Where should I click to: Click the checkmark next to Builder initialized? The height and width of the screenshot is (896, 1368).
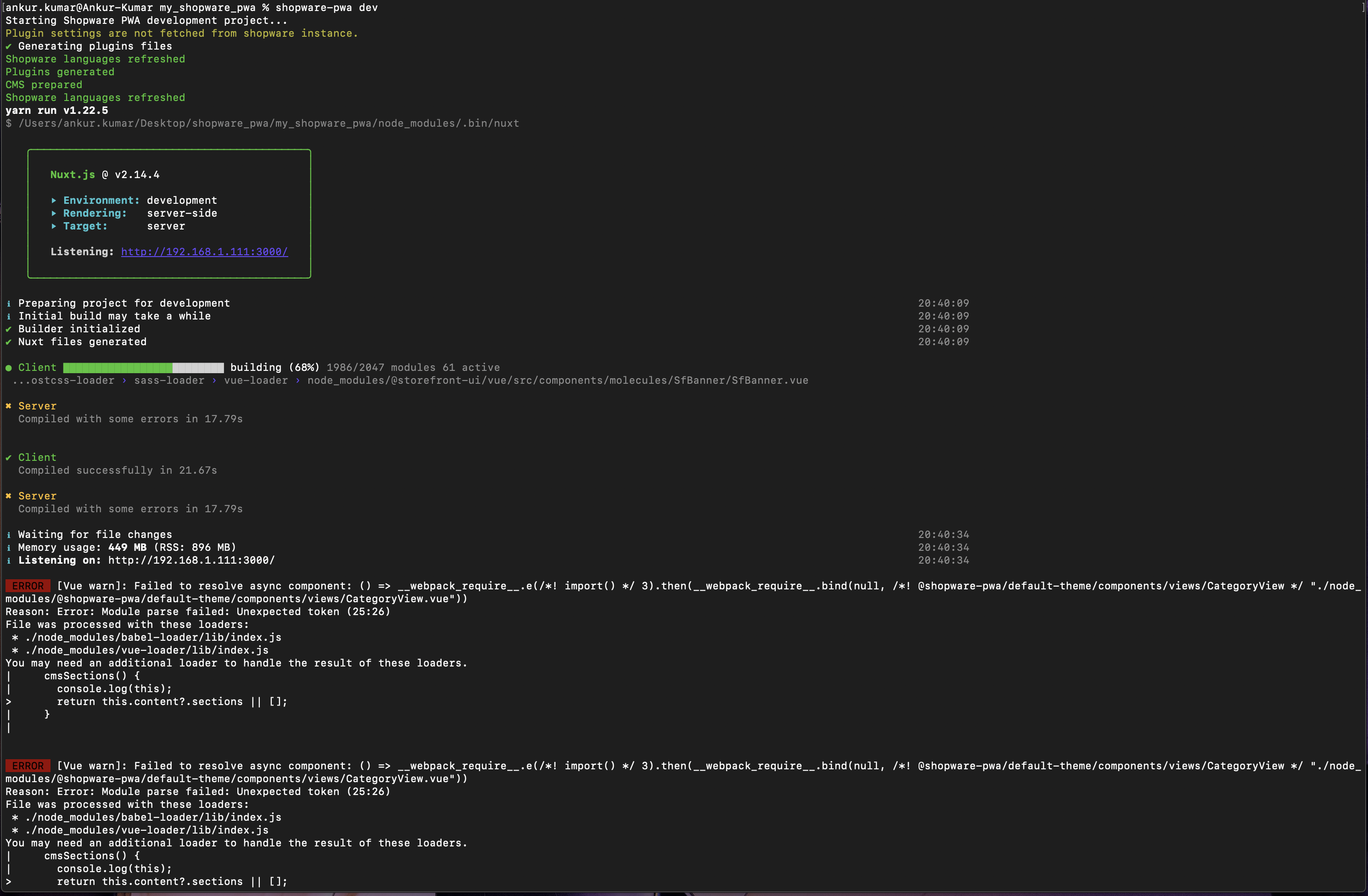9,329
